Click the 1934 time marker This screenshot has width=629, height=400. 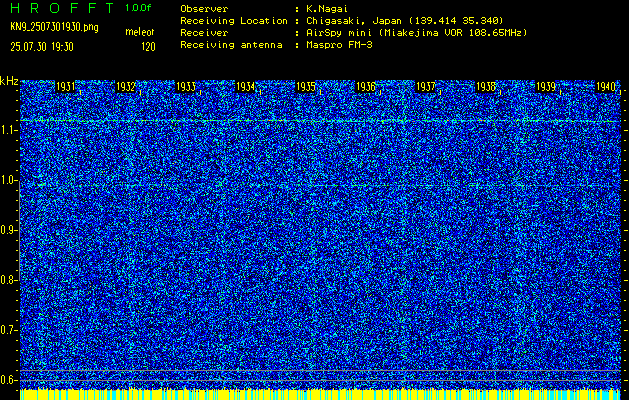(246, 87)
